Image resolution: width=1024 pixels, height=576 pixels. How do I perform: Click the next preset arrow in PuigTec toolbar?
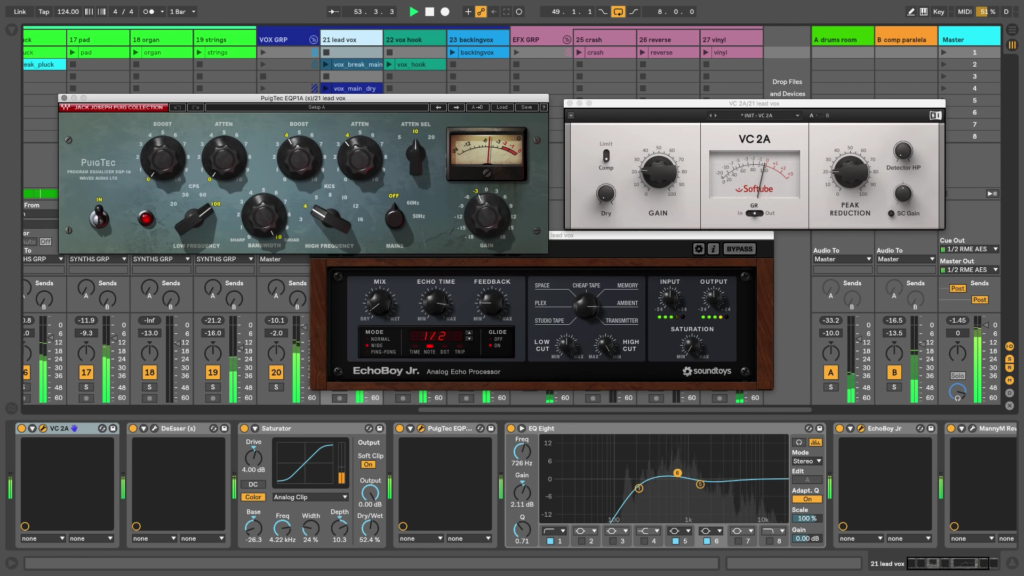pos(456,107)
